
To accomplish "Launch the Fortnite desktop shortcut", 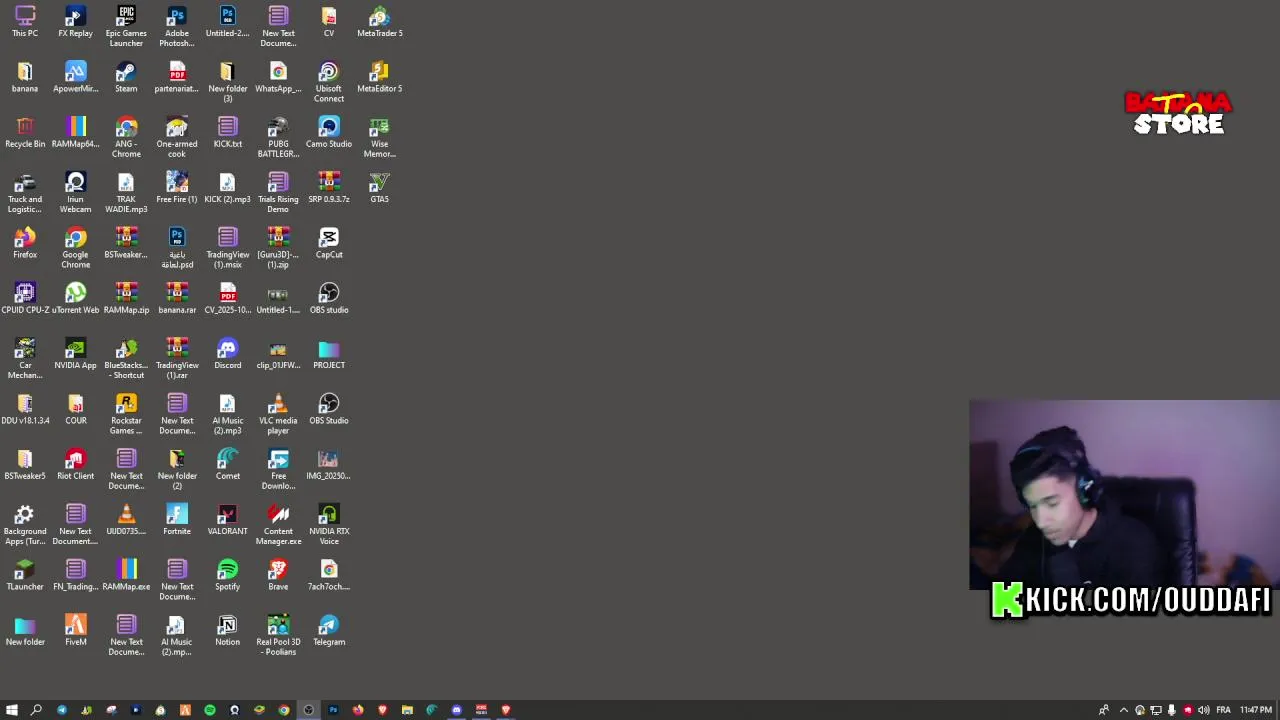I will 177,520.
